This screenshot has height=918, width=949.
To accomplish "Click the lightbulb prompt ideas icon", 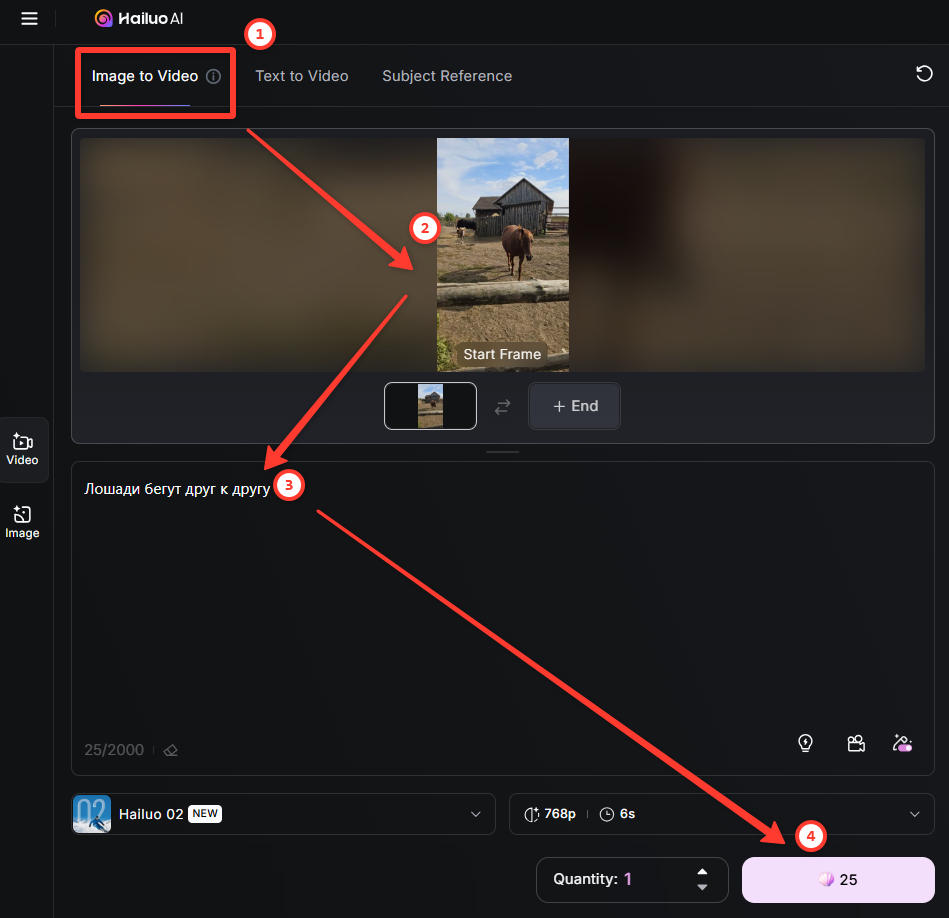I will pos(805,743).
